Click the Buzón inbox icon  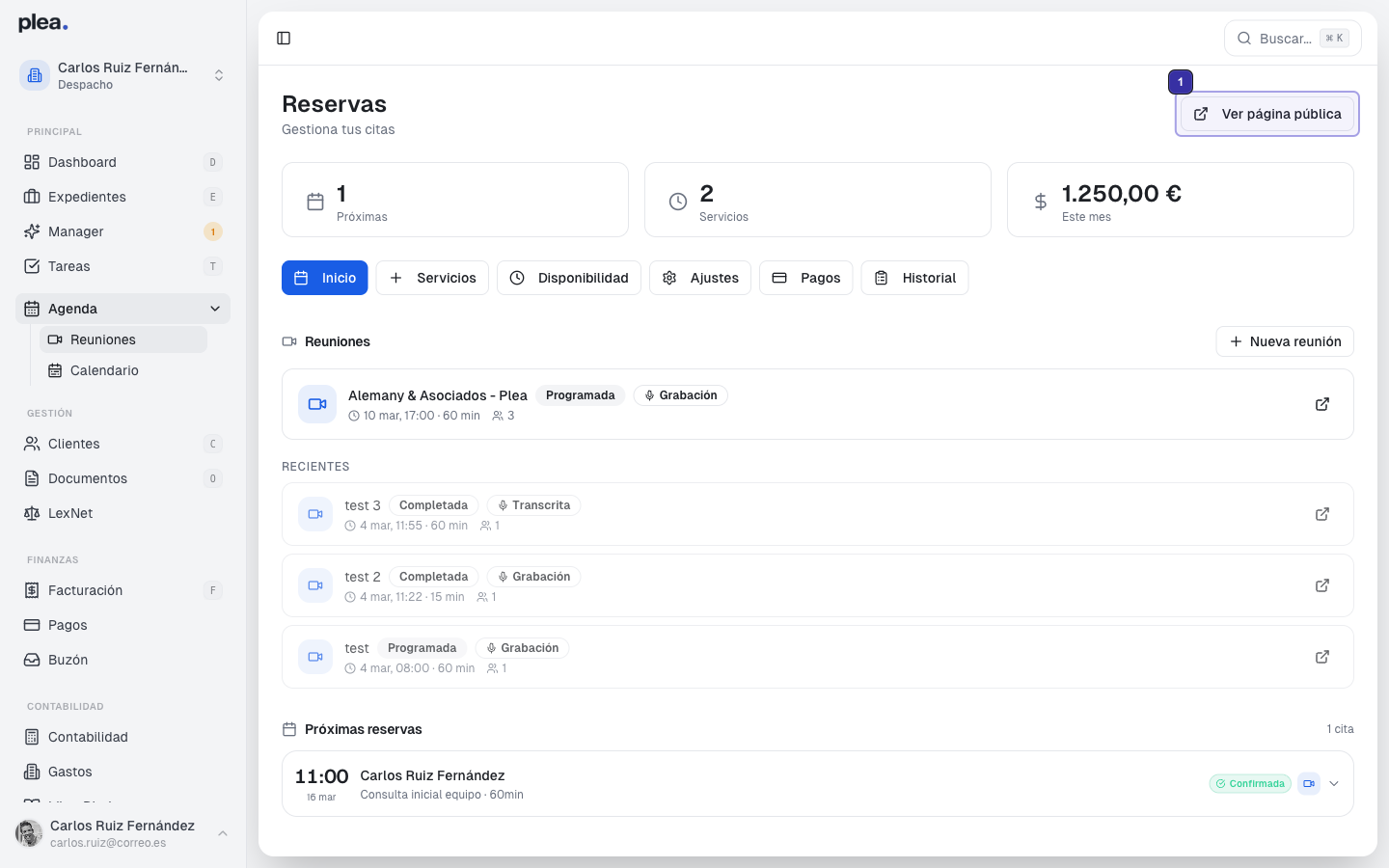point(32,660)
